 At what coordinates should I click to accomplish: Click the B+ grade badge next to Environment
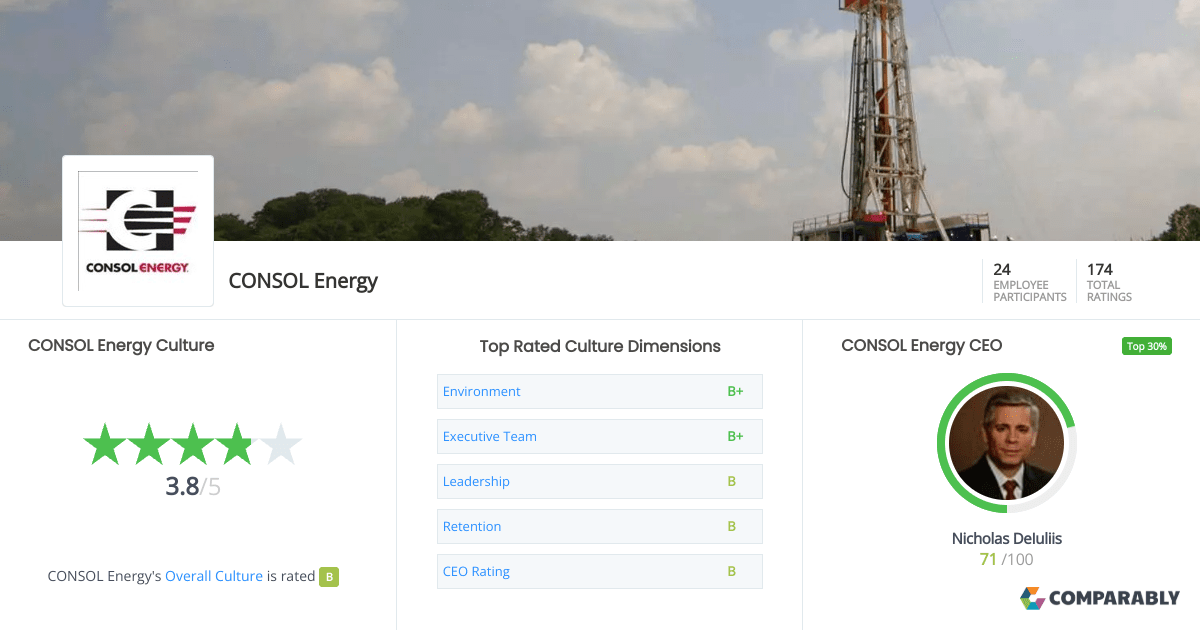click(736, 391)
